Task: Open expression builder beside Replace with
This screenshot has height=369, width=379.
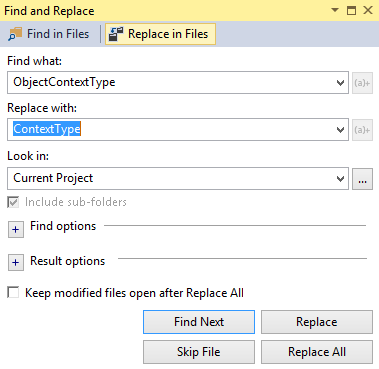Action: pos(362,130)
